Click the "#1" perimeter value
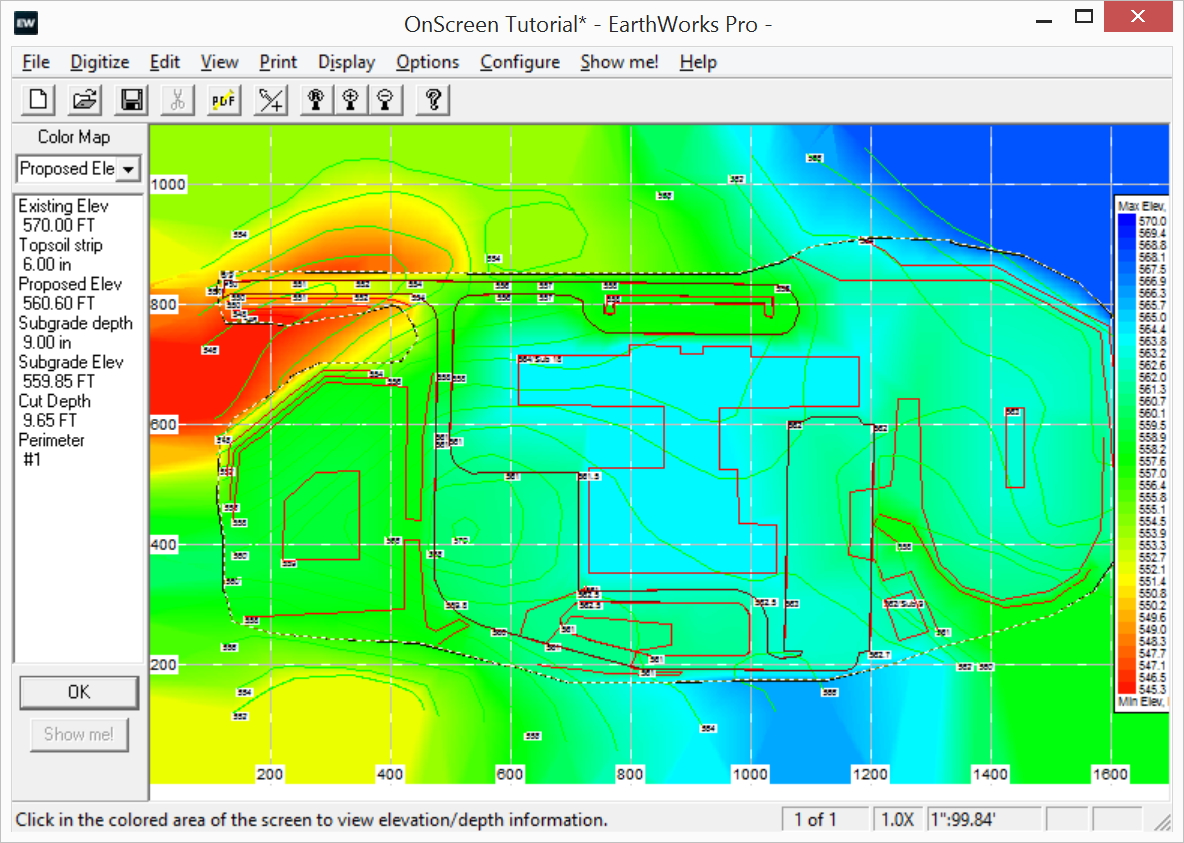The image size is (1184, 843). (32, 460)
